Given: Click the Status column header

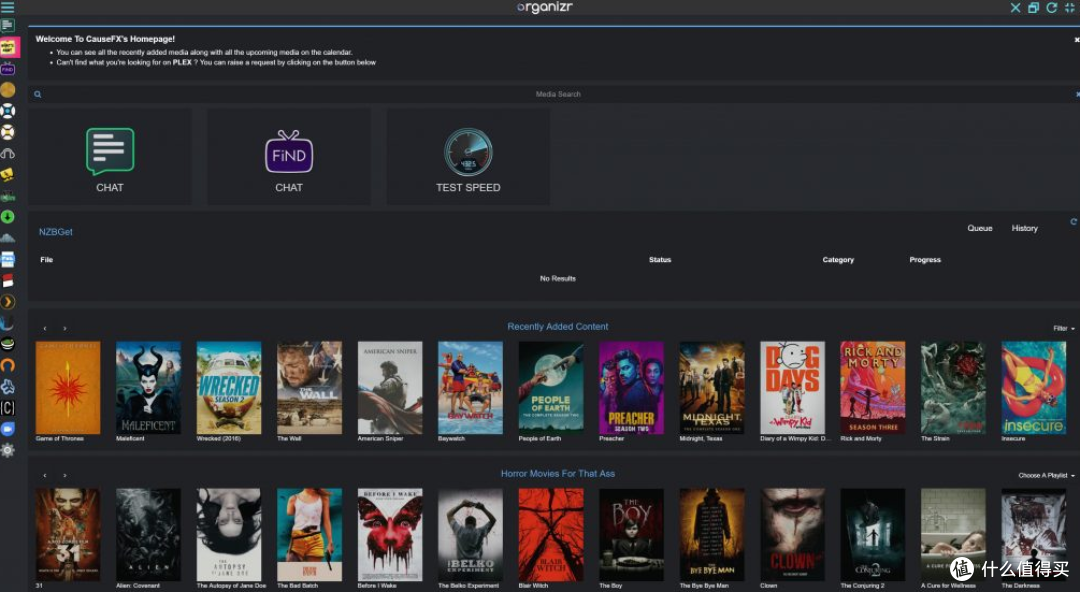Looking at the screenshot, I should 660,260.
